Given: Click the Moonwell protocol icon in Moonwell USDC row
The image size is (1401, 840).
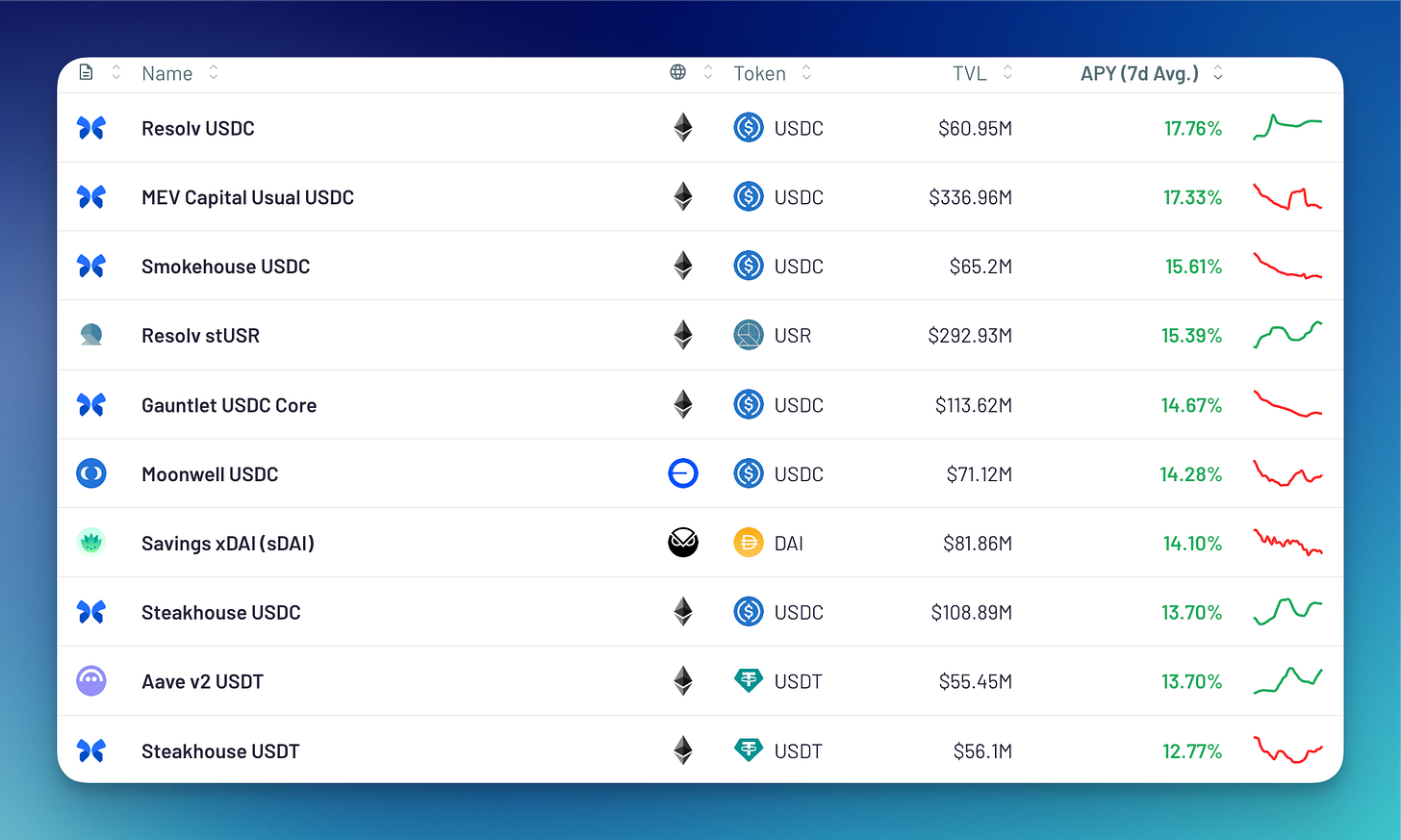Looking at the screenshot, I should click(x=91, y=473).
